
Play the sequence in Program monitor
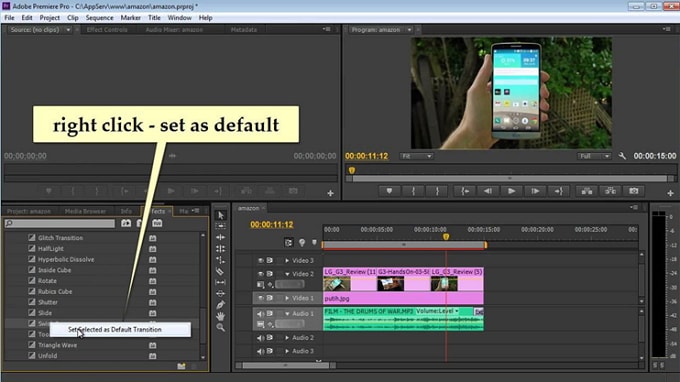(511, 191)
